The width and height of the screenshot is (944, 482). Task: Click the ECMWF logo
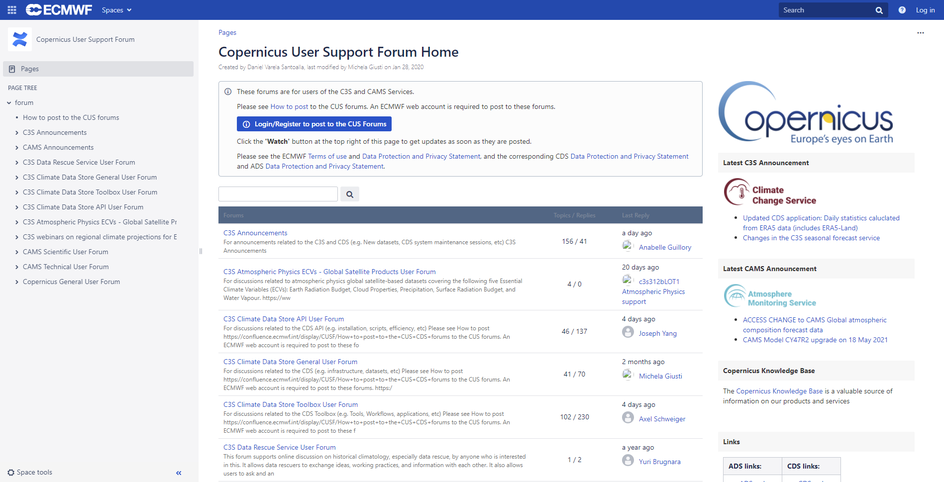coord(60,10)
